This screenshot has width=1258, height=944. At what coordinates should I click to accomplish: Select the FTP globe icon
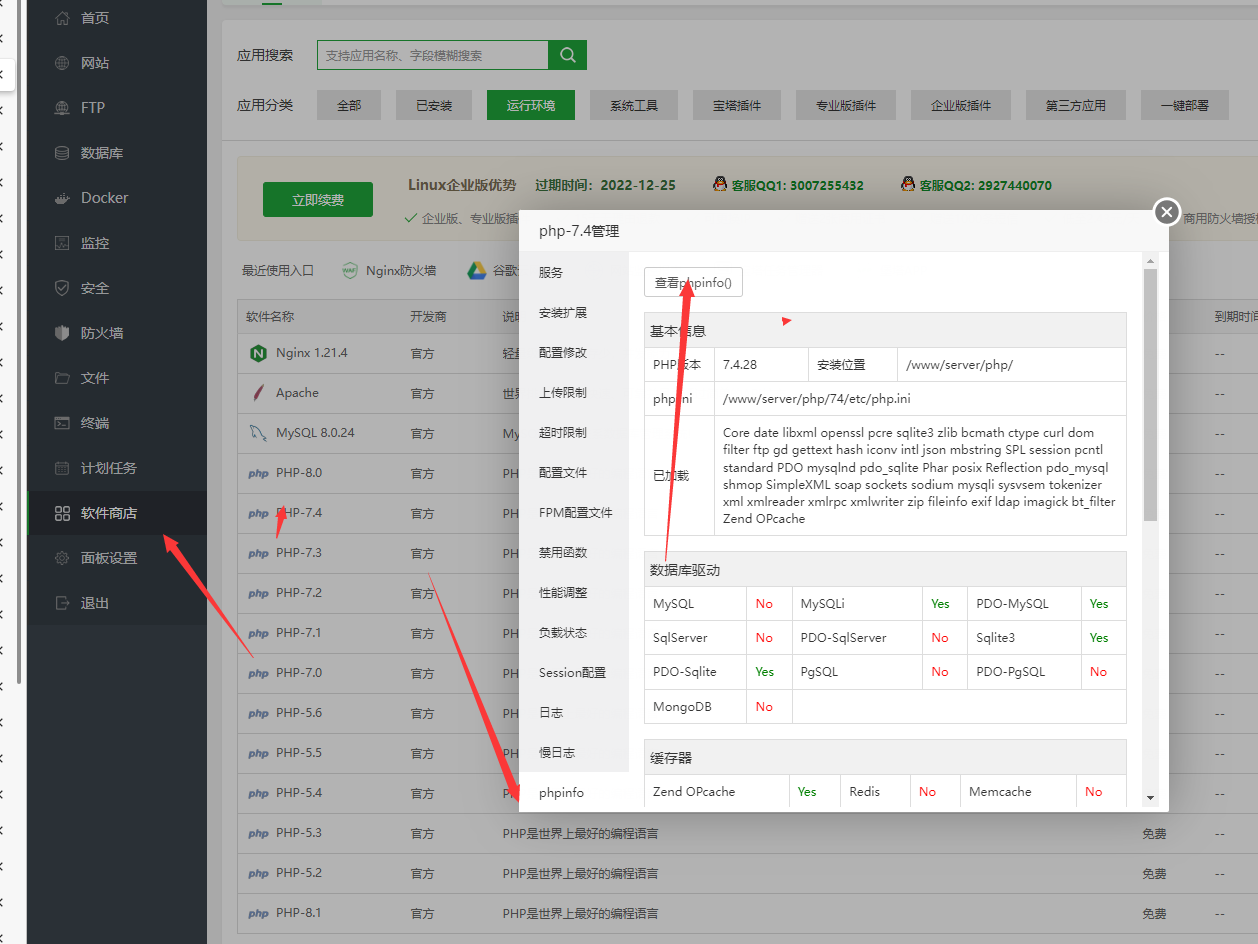click(62, 108)
